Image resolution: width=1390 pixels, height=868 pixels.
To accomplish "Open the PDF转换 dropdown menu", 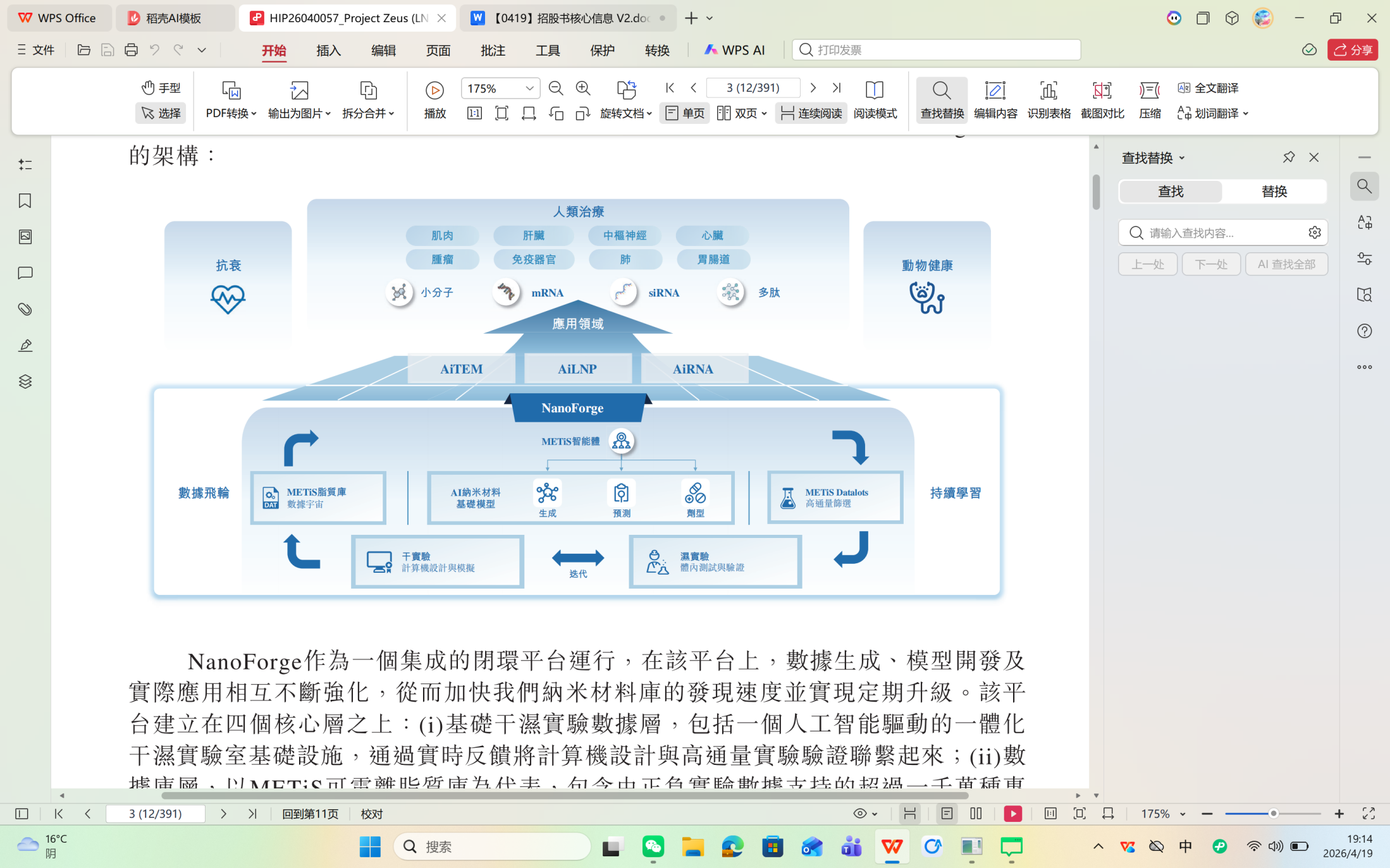I will [x=231, y=113].
